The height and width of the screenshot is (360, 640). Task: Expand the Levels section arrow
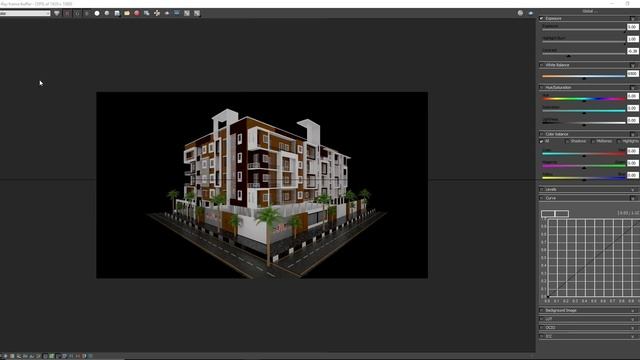(633, 190)
